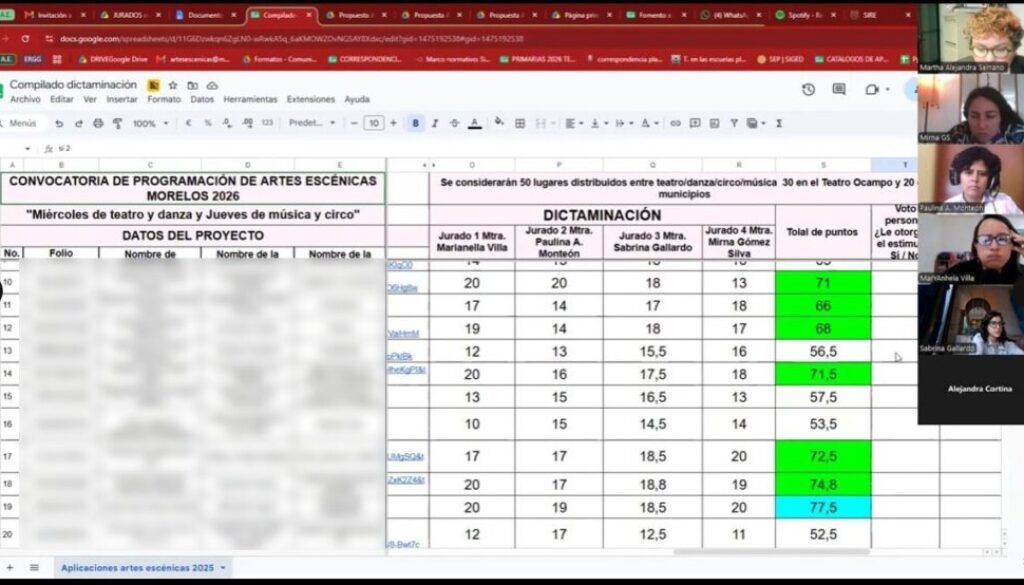Click the borders grid icon
The height and width of the screenshot is (585, 1024).
520,123
